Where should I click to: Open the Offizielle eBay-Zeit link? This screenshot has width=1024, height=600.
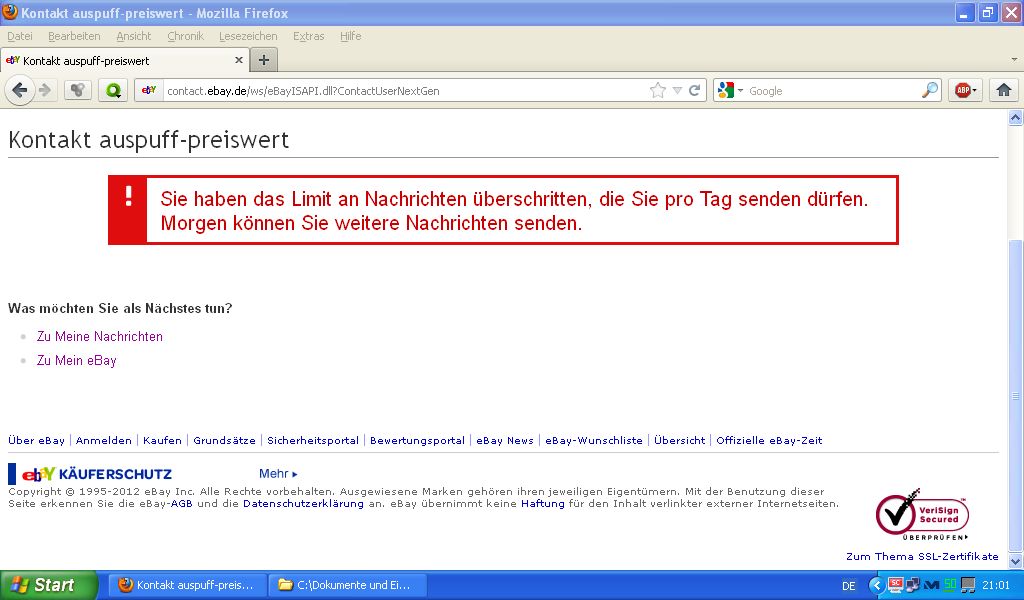point(769,441)
